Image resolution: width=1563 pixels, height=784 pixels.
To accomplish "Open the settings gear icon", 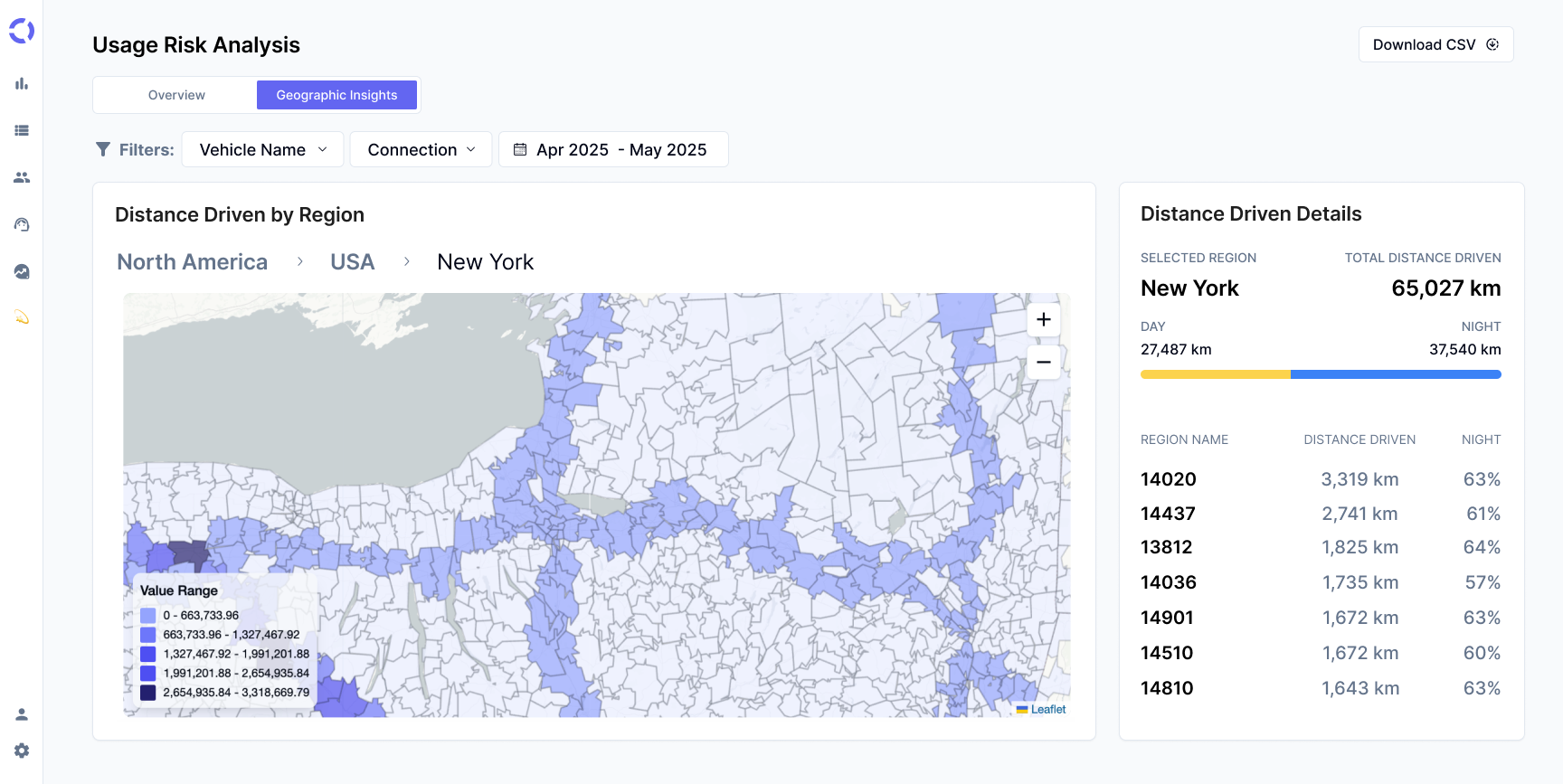I will click(22, 751).
